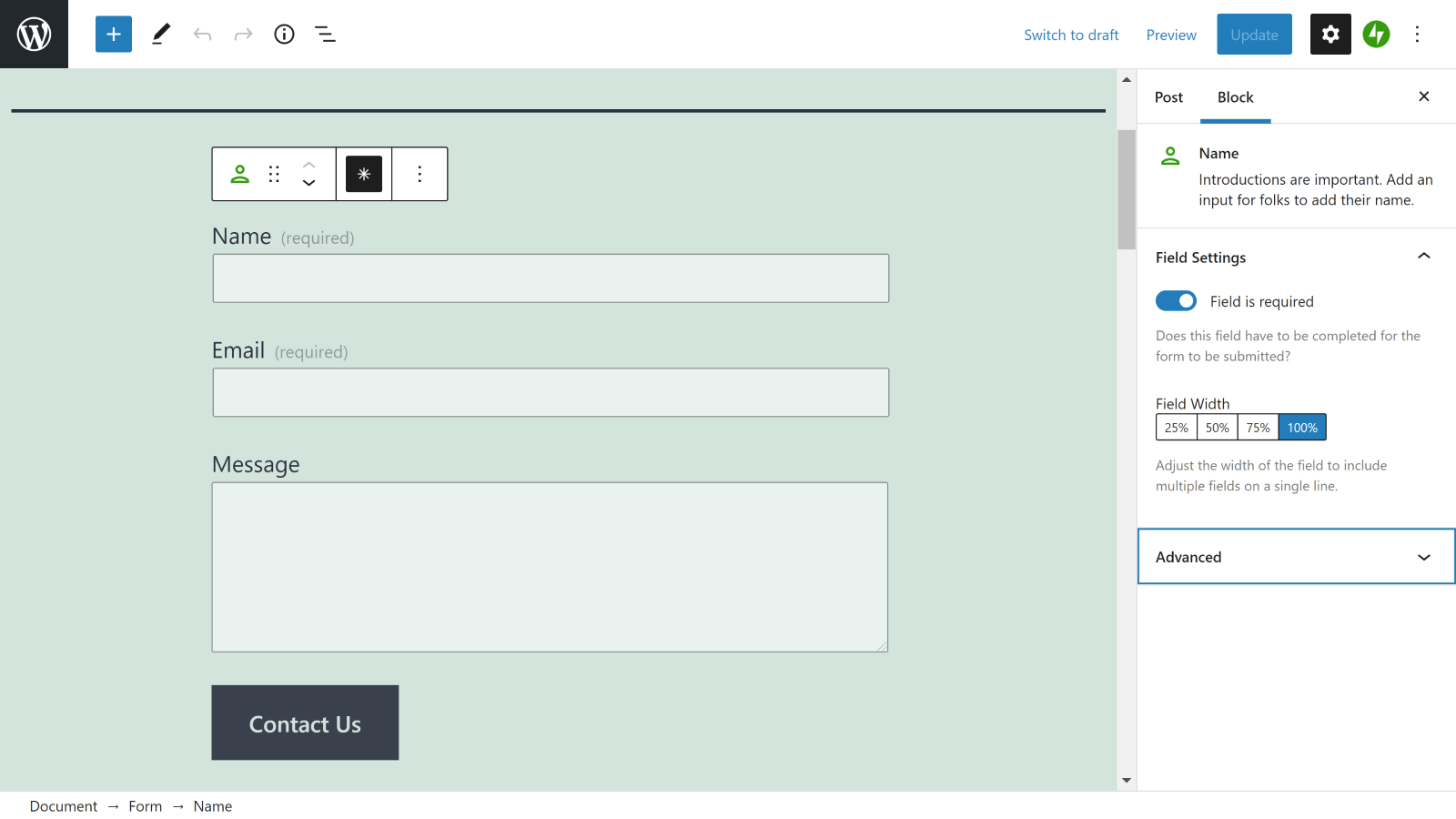Screen dimensions: 1456x819
Task: Click the Name block type icon in toolbar
Action: 239,174
